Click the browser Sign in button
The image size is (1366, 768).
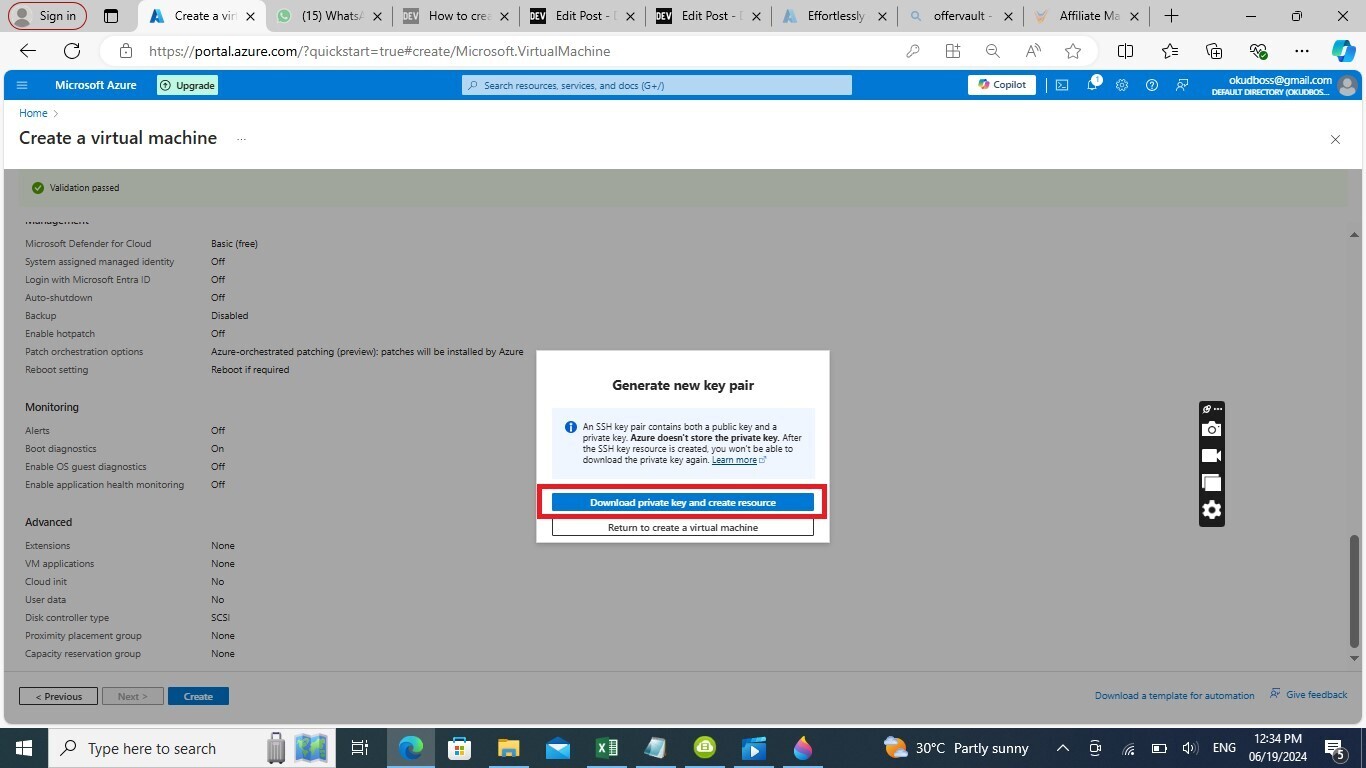coord(47,16)
